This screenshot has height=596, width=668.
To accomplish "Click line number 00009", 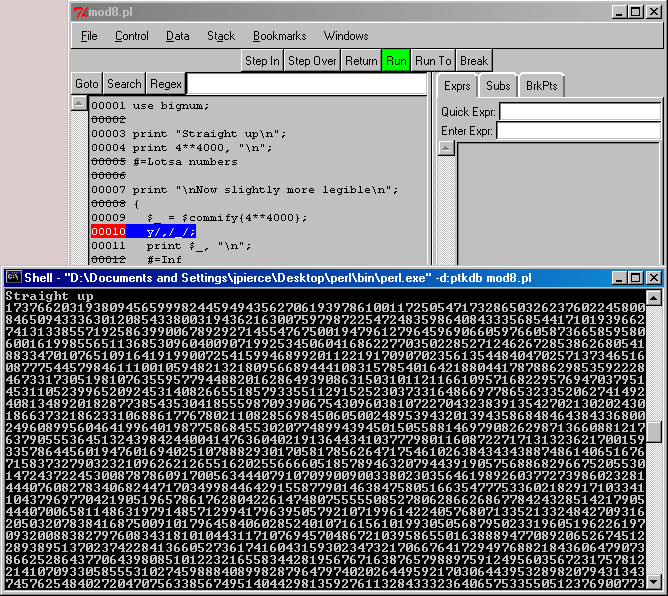I will (108, 218).
